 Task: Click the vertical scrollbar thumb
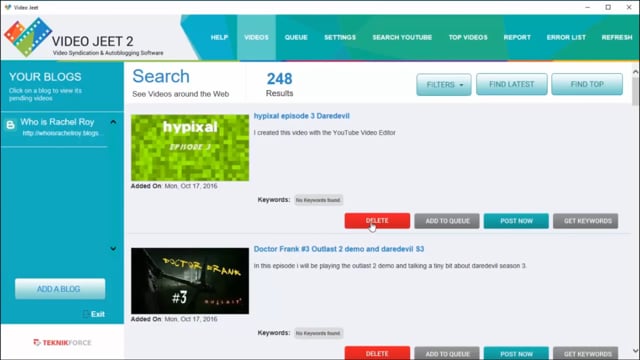coord(636,91)
